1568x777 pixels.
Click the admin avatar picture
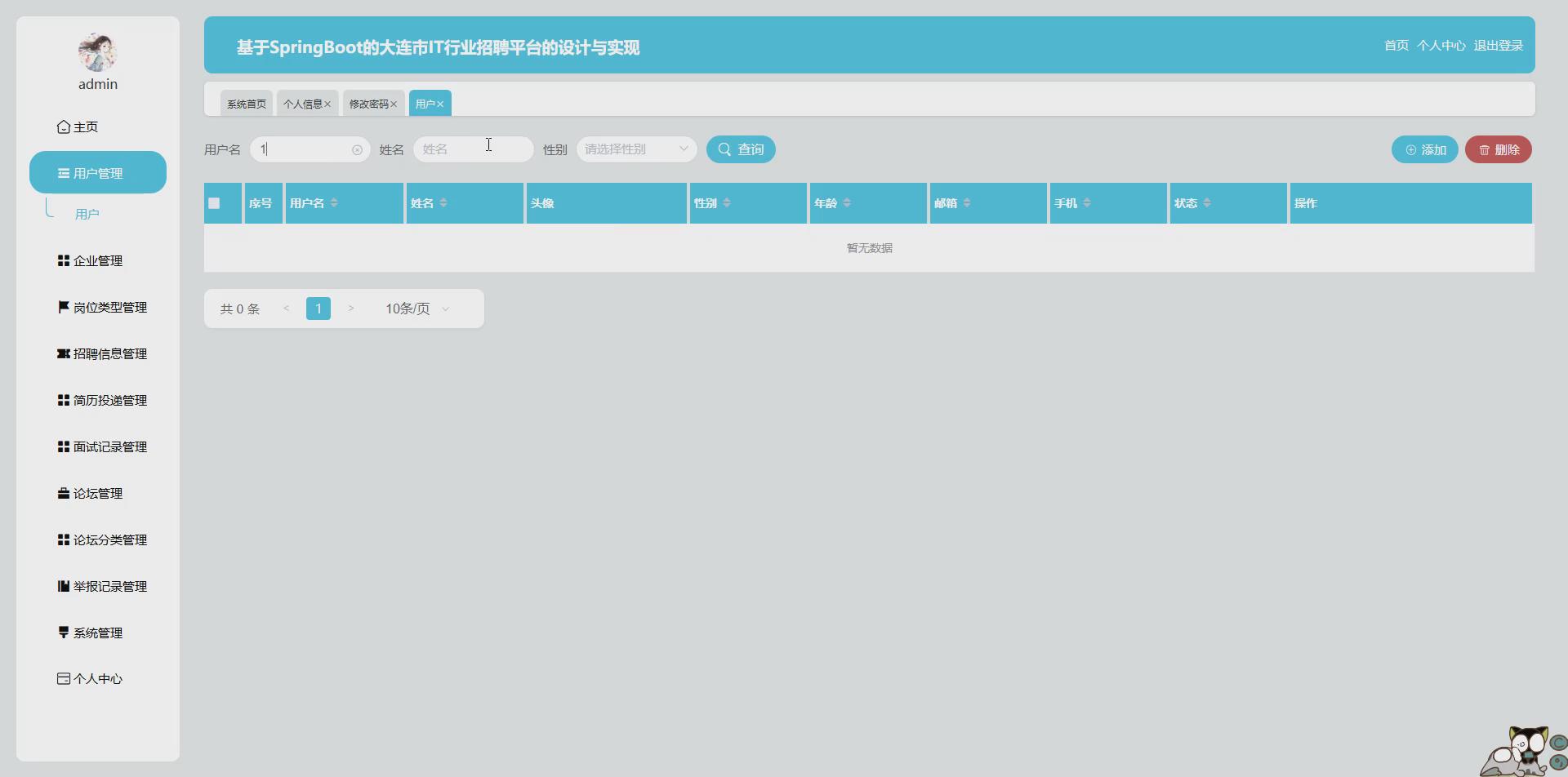pos(98,52)
